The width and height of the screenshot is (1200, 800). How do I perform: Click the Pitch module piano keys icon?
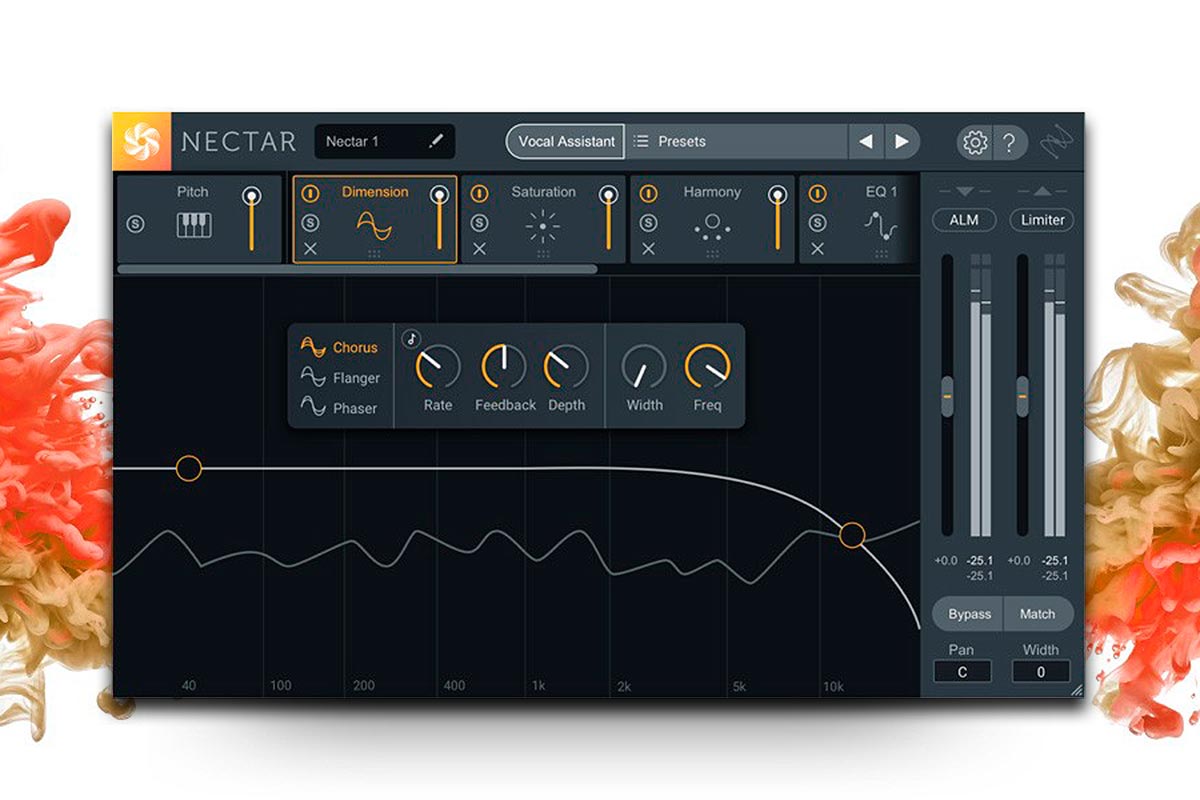(x=194, y=225)
